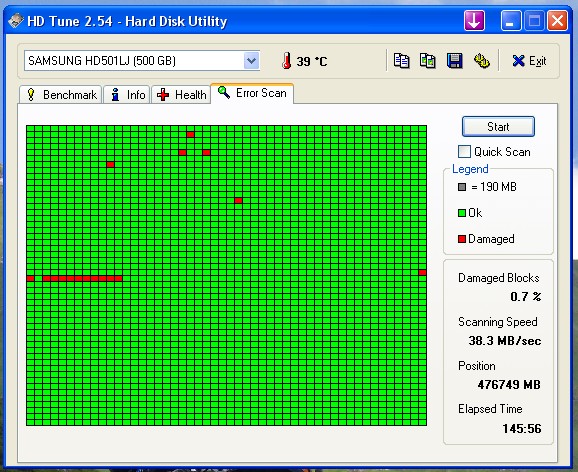The width and height of the screenshot is (578, 472).
Task: Click the topmost damaged red block in grid
Action: click(190, 135)
